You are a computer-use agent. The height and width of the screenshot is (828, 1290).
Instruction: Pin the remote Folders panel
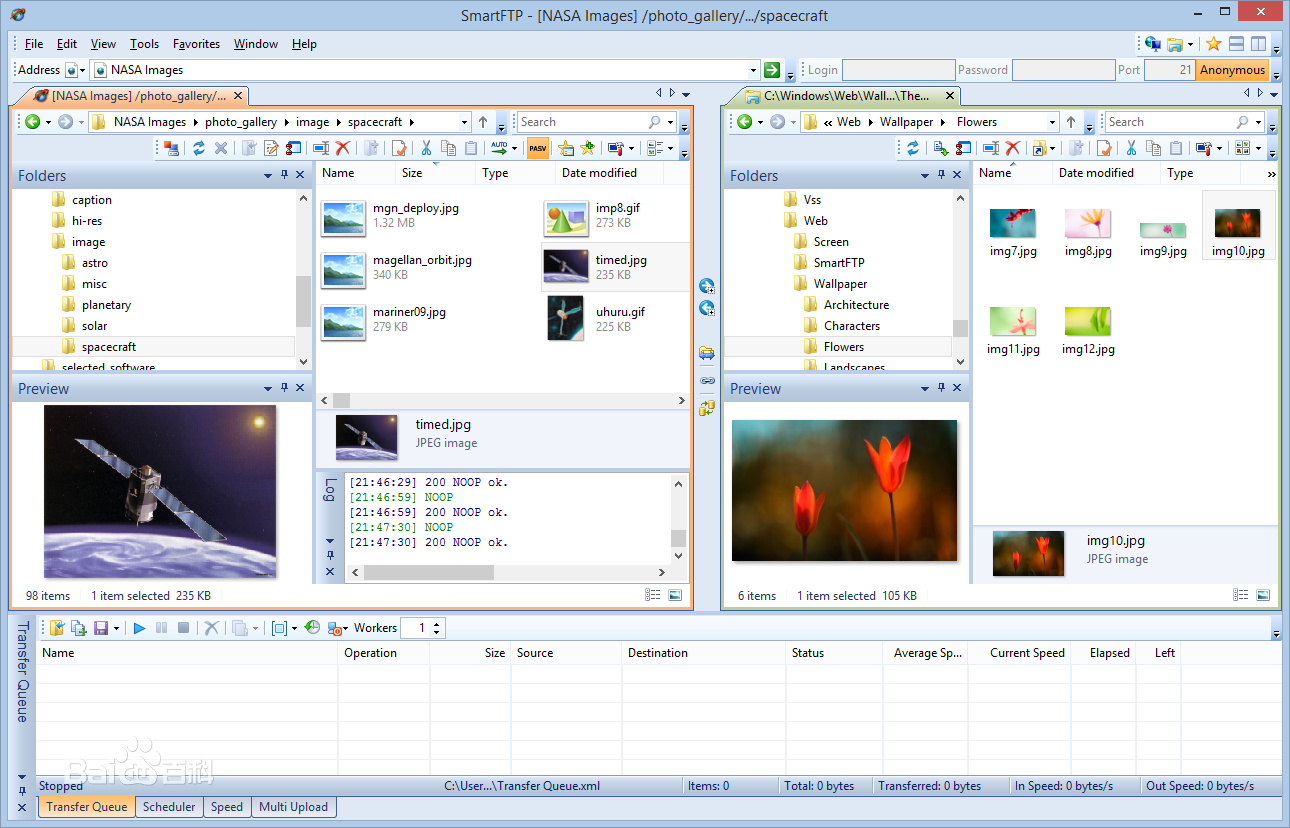(284, 175)
